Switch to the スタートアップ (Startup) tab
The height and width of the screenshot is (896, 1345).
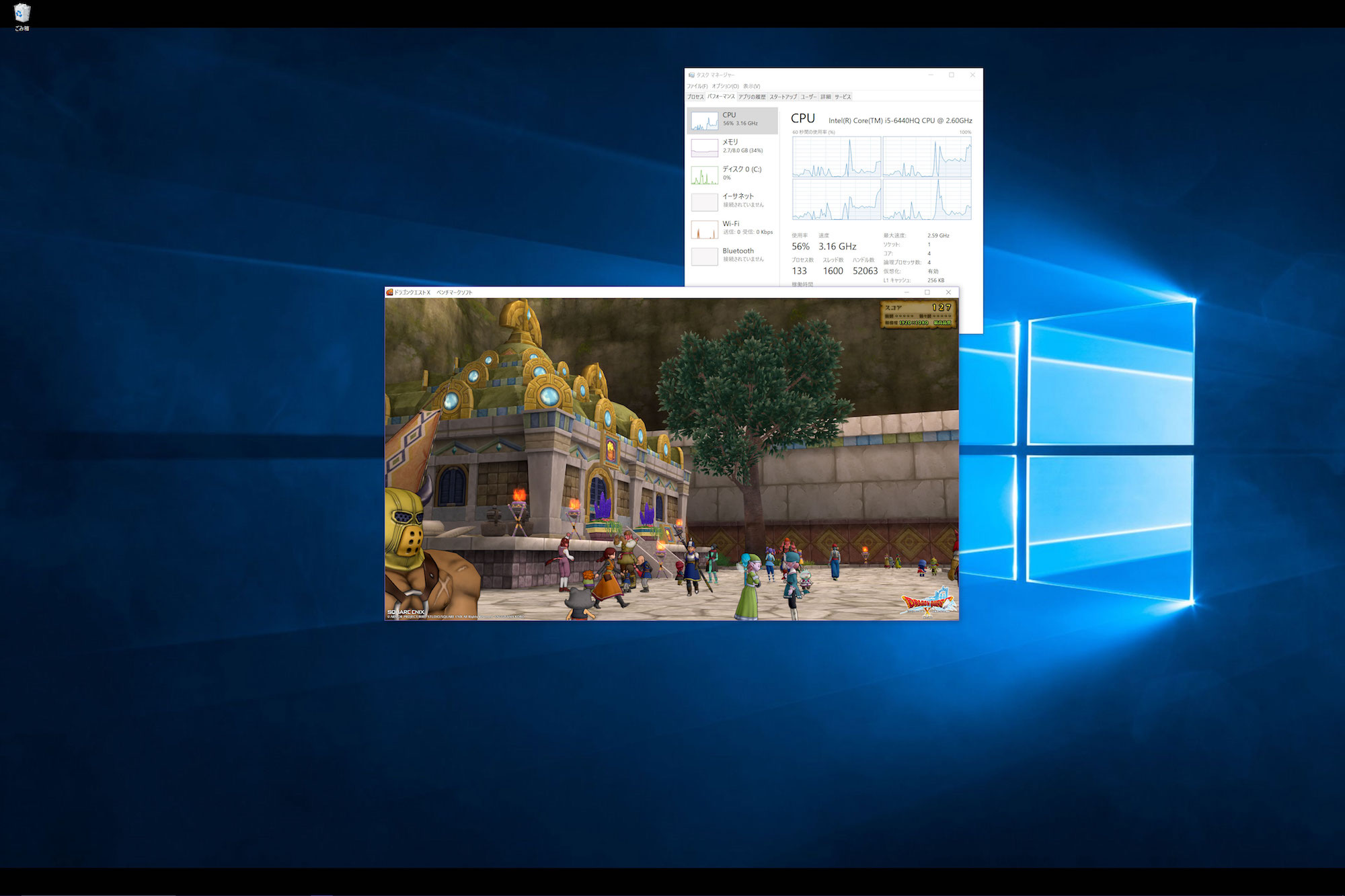(x=783, y=97)
